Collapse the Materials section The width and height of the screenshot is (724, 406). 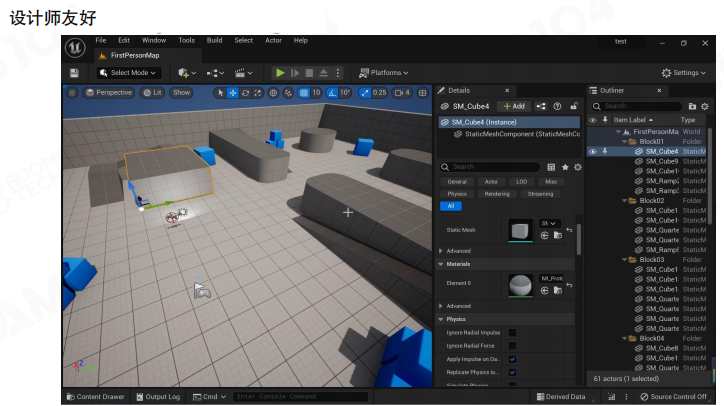[443, 264]
